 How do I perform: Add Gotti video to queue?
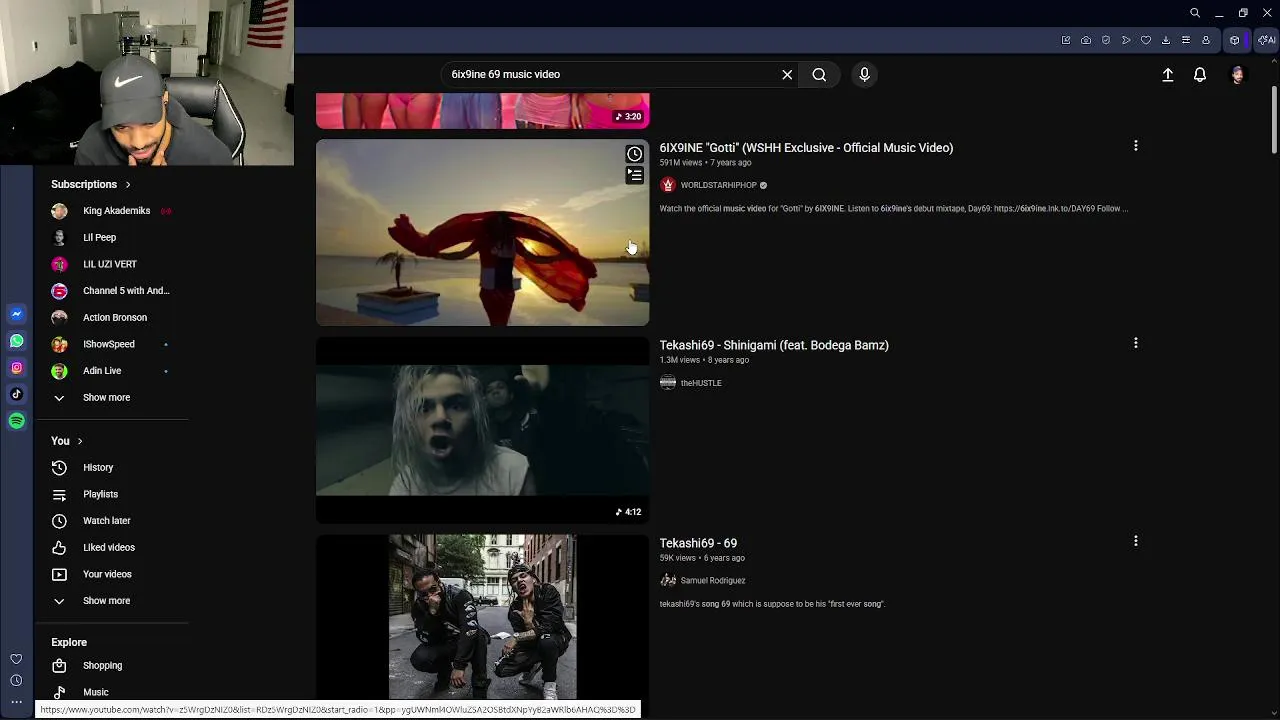pos(634,176)
